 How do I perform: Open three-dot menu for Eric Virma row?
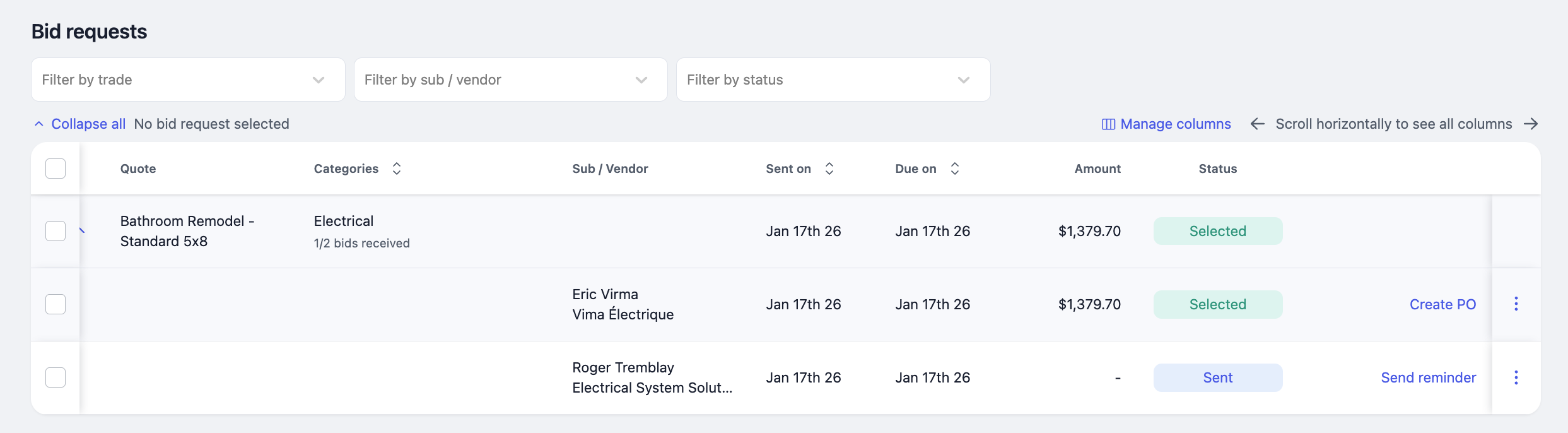[x=1516, y=304]
